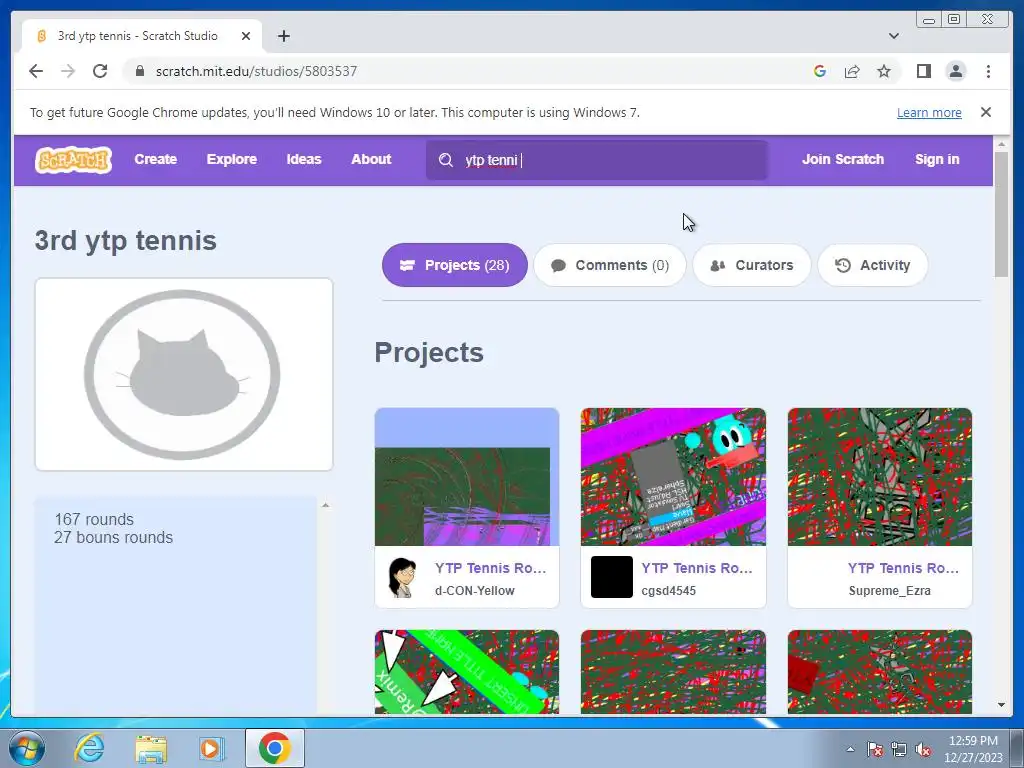Open the green Remix banner project thumbnail
Screen dimensions: 1024x768
(x=467, y=671)
